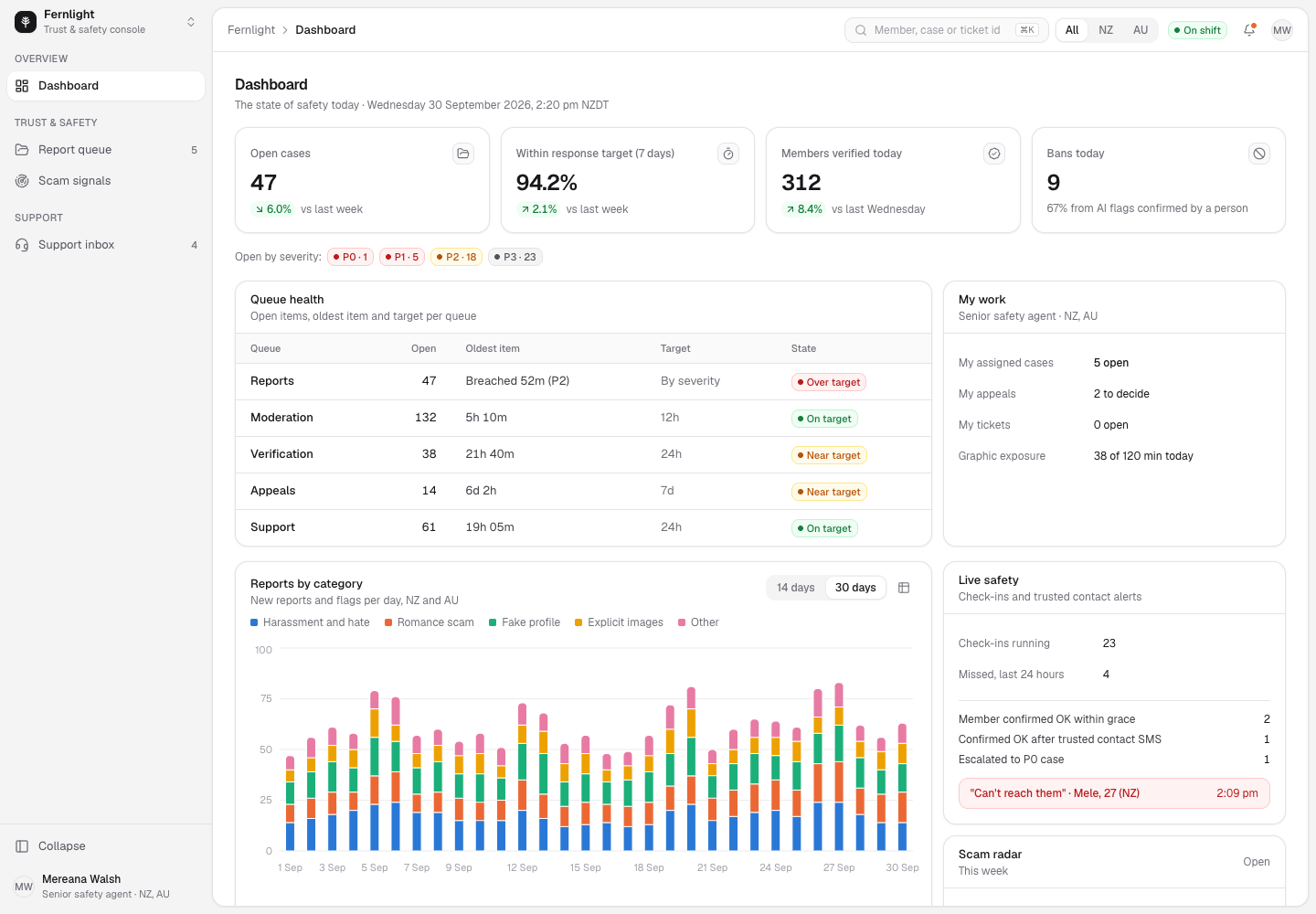Toggle Fake profile legend swatch

tap(493, 622)
